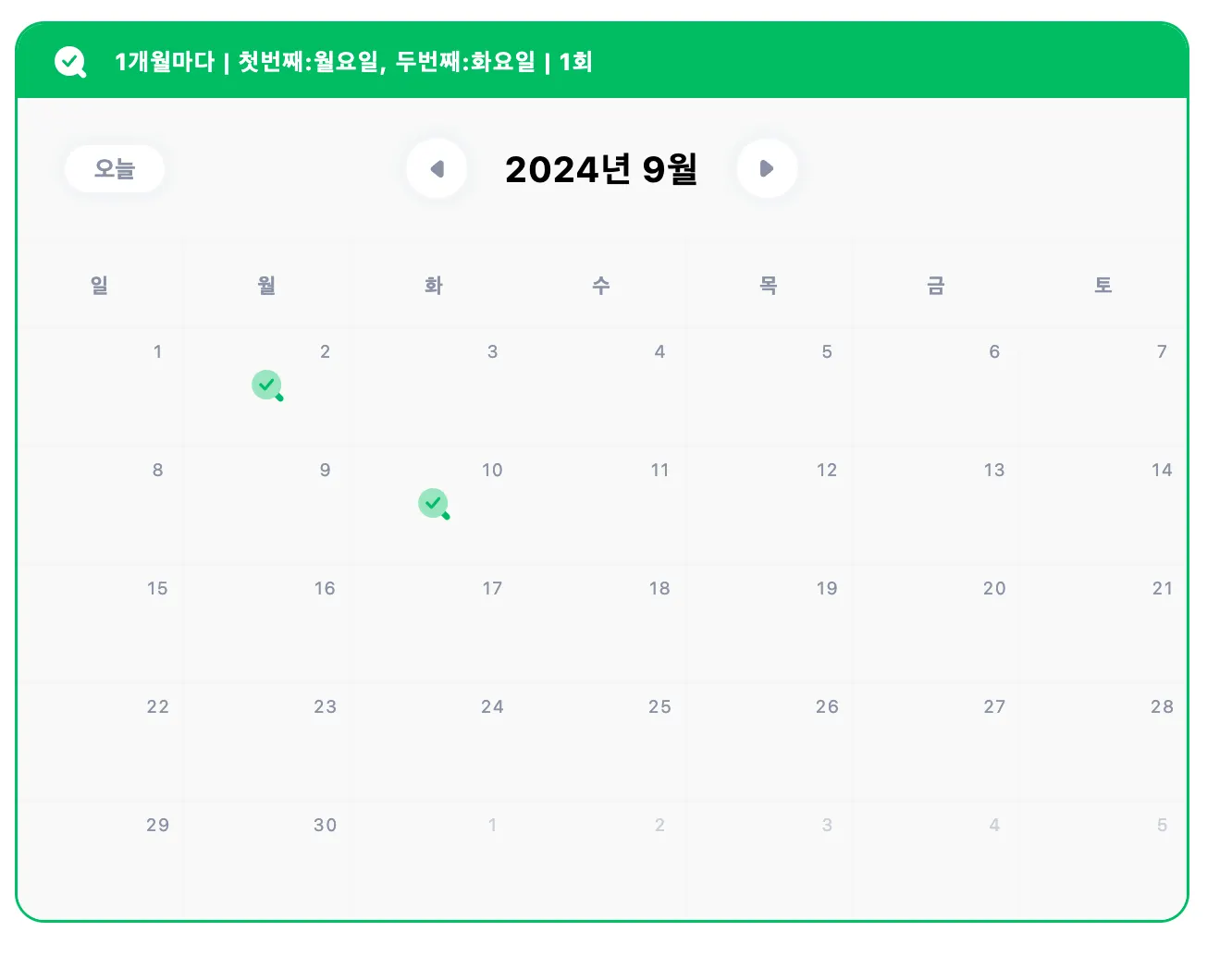Click the greyed-out next-month date 5
This screenshot has width=1232, height=956.
pyautogui.click(x=1103, y=860)
